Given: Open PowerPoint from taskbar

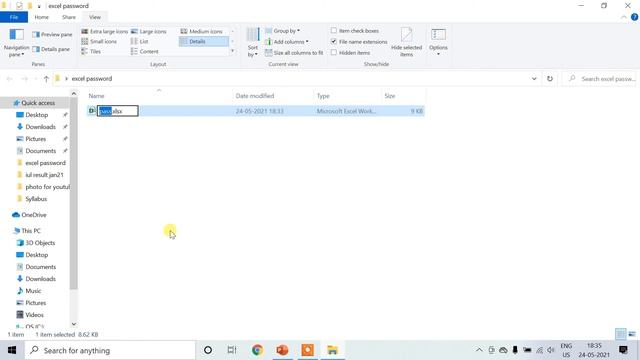Looking at the screenshot, I should [282, 350].
